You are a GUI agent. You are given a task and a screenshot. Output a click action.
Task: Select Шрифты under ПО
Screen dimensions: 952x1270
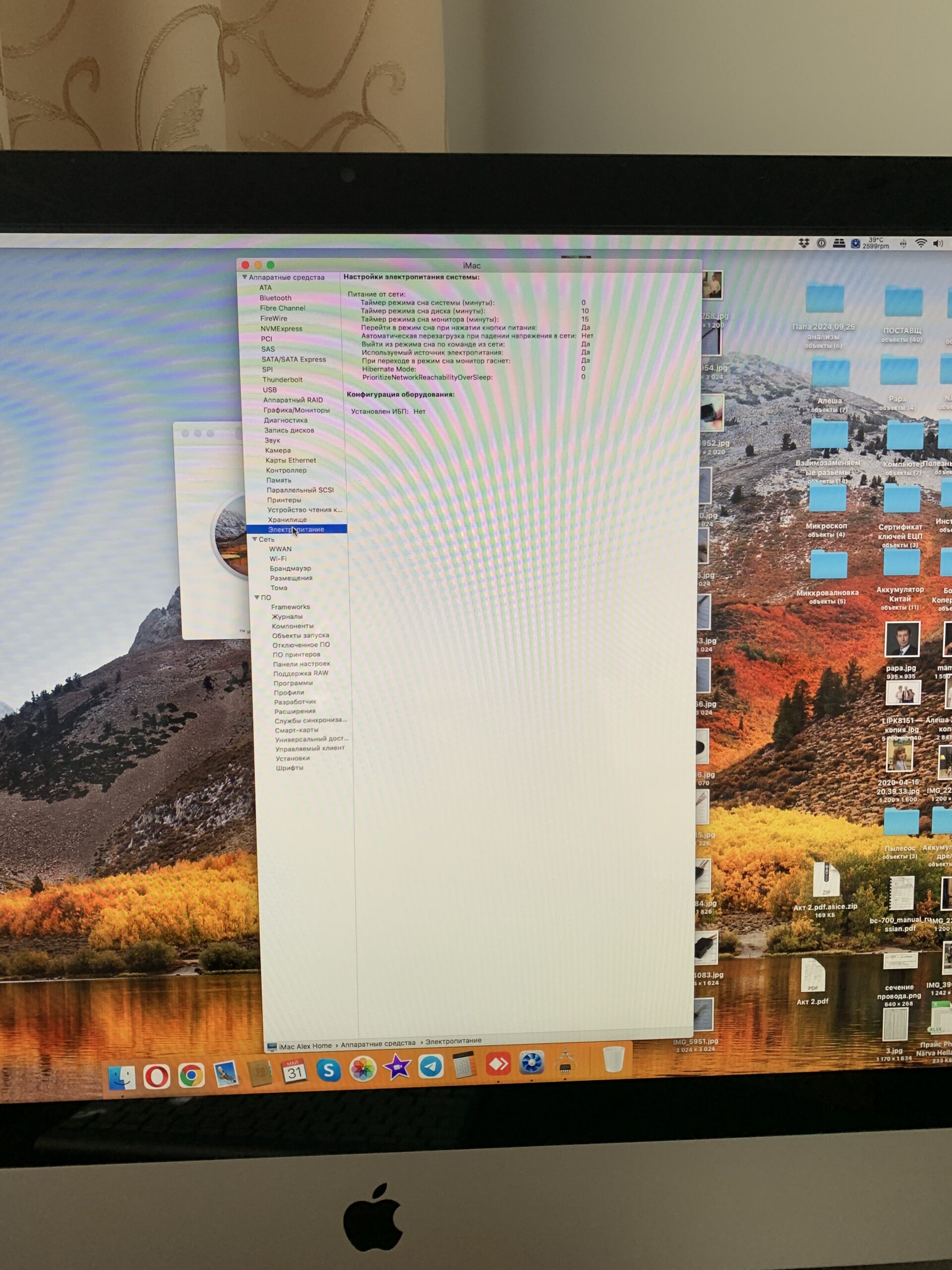289,767
